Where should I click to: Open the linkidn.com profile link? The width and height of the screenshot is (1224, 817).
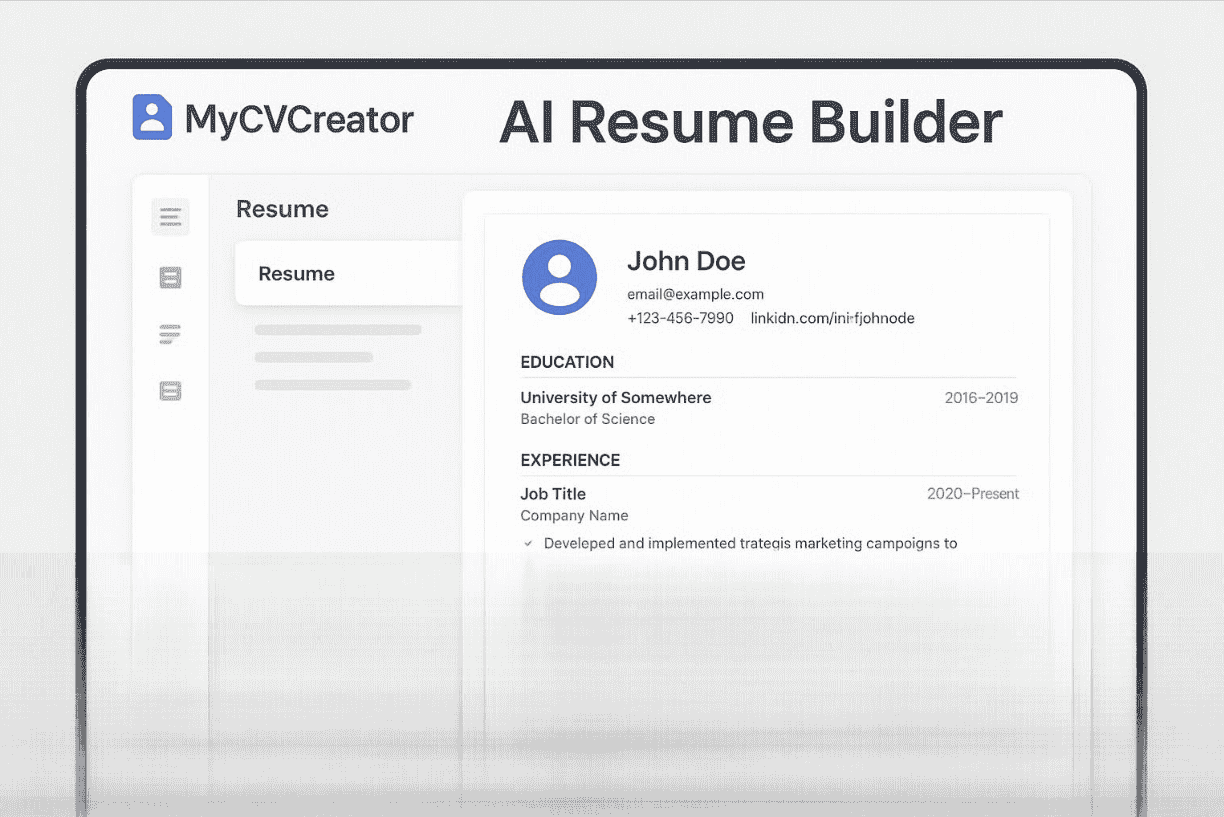[x=832, y=318]
